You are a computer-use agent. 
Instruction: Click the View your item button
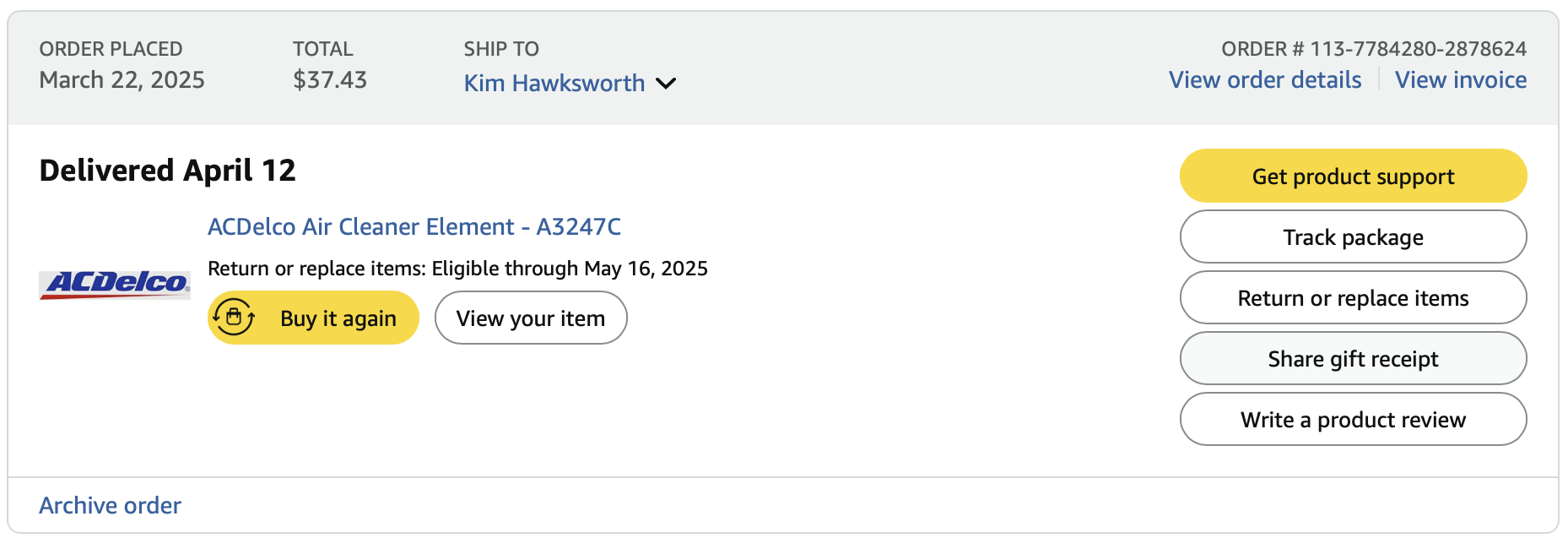point(531,318)
